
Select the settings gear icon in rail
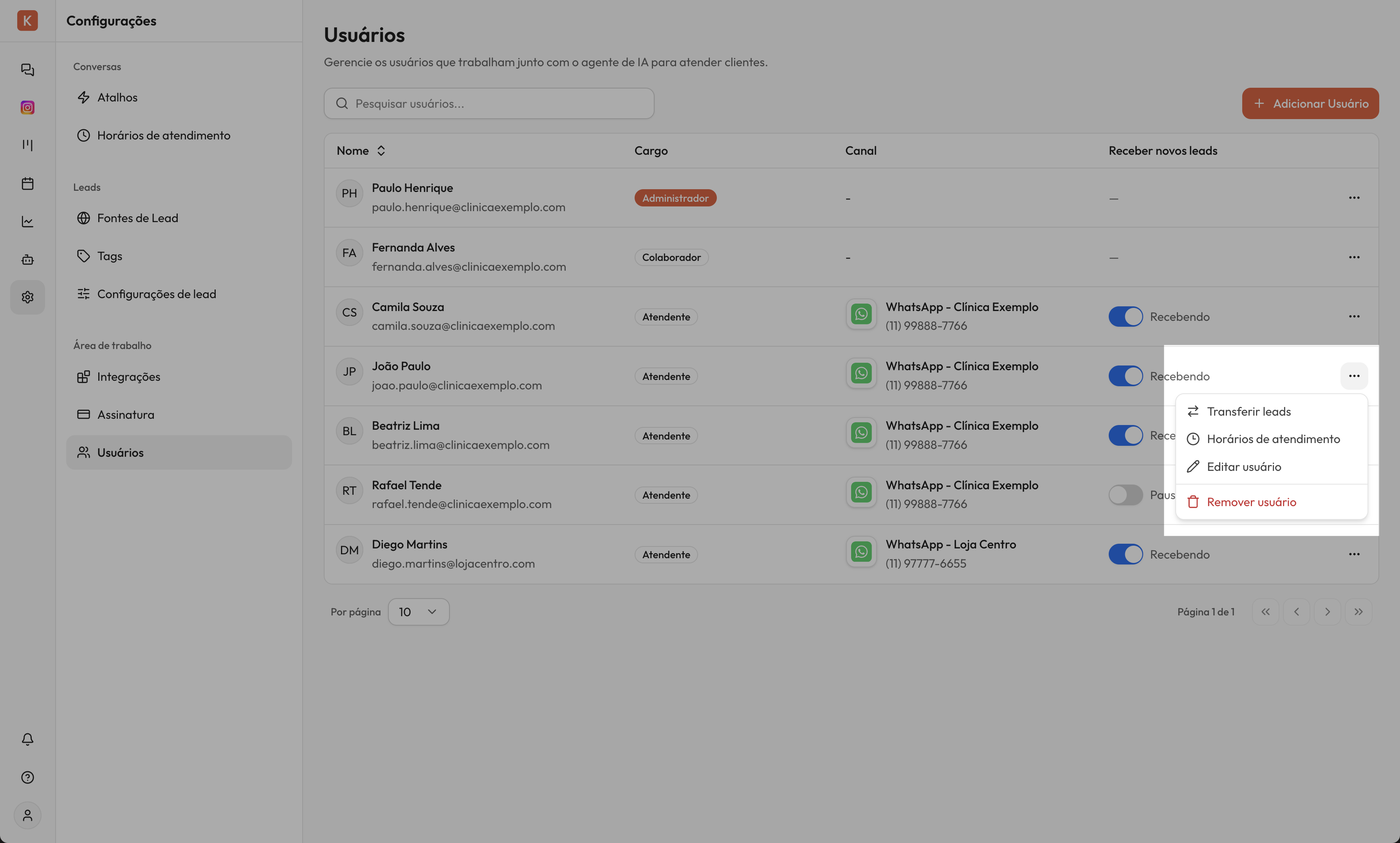[27, 297]
